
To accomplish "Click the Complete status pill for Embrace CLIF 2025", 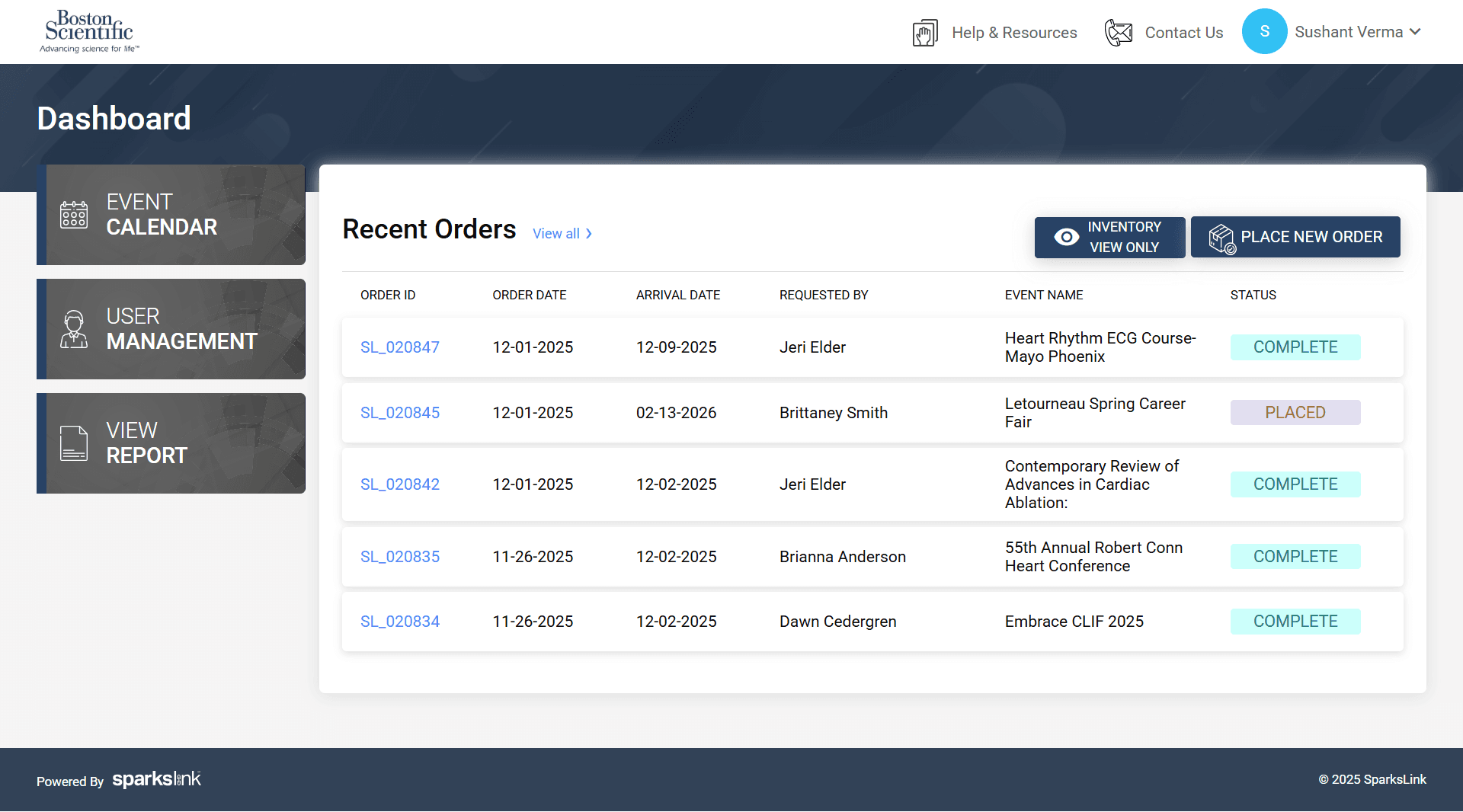I will [1295, 621].
